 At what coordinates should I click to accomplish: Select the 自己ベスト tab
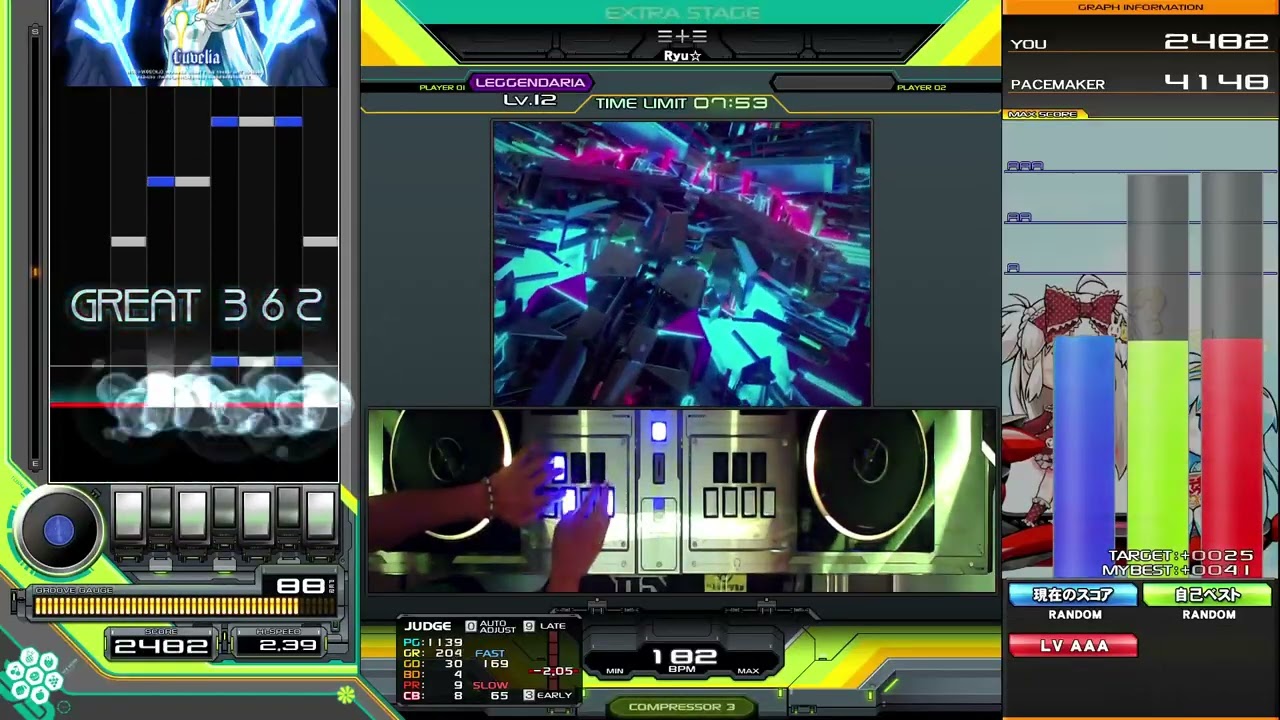1208,595
